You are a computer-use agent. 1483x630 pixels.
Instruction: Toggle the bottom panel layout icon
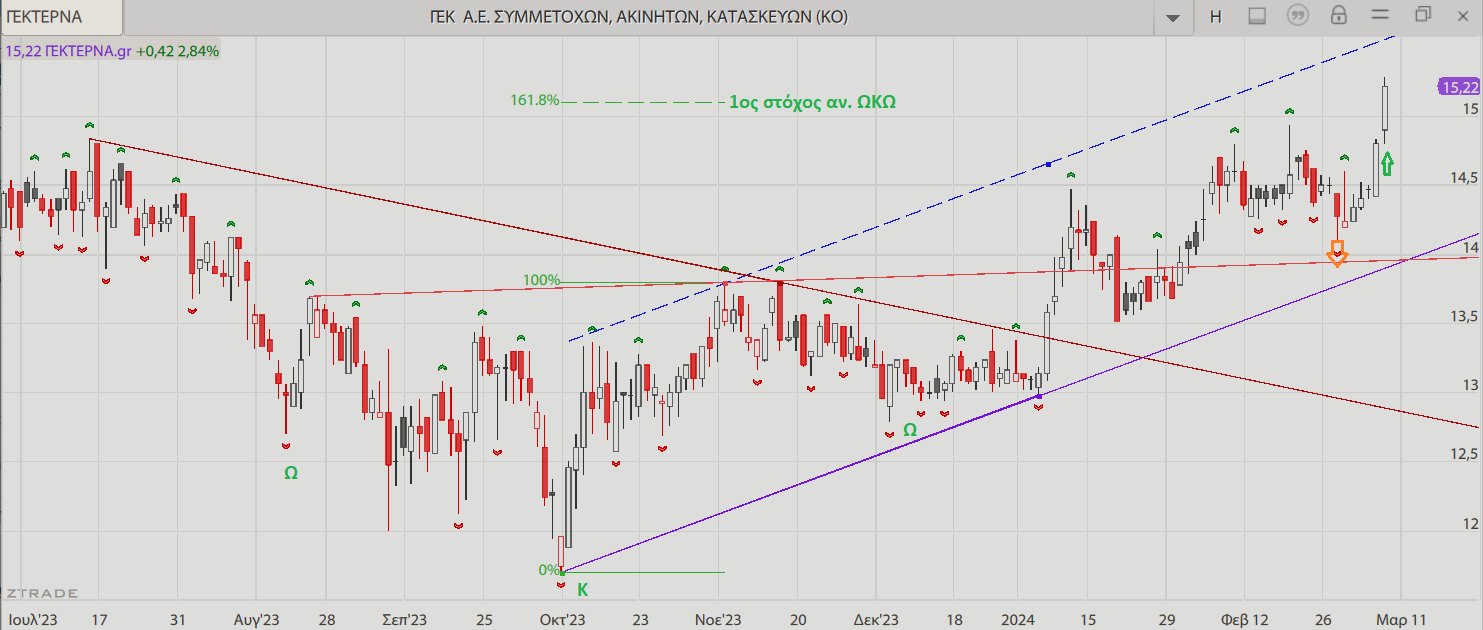[1257, 16]
